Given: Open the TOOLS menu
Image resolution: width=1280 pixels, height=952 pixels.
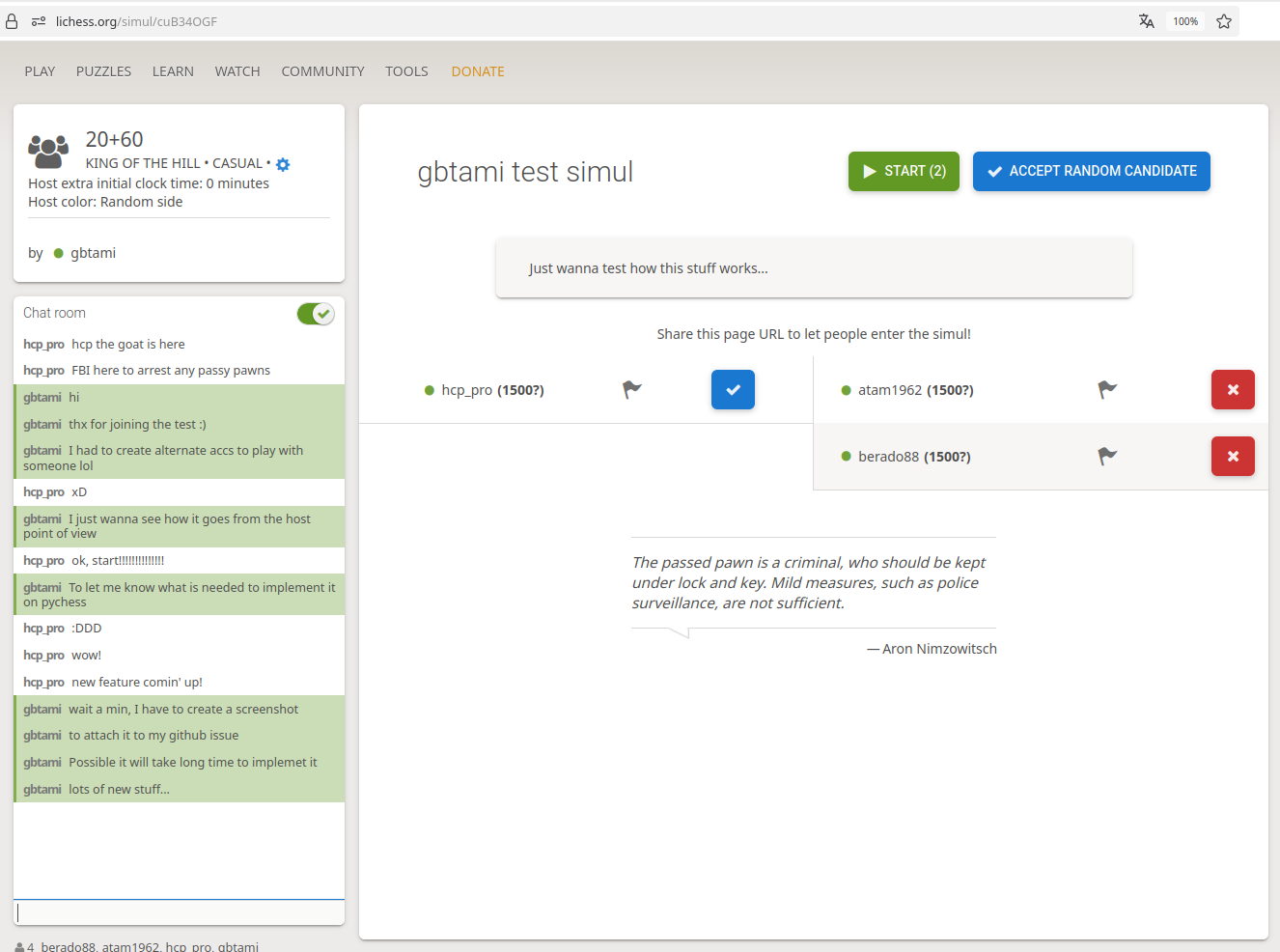Looking at the screenshot, I should click(406, 71).
